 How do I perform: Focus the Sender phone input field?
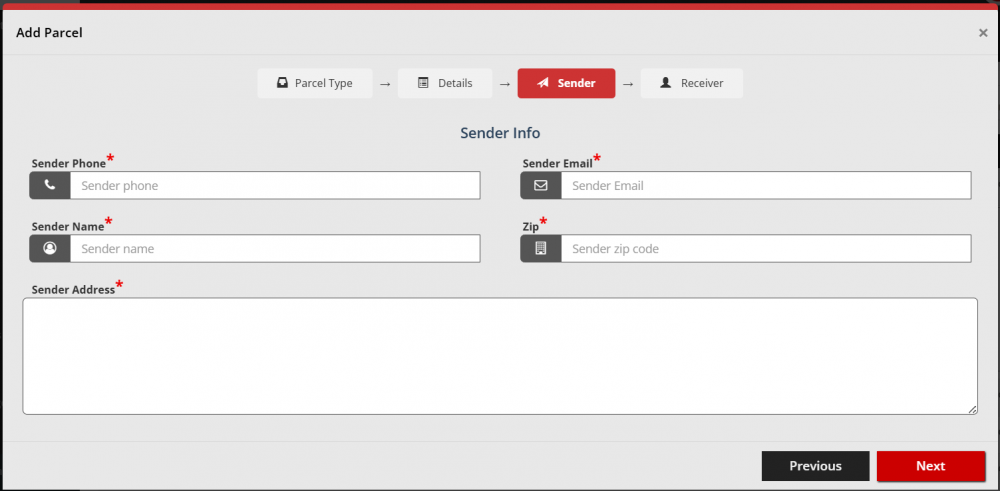click(x=275, y=186)
